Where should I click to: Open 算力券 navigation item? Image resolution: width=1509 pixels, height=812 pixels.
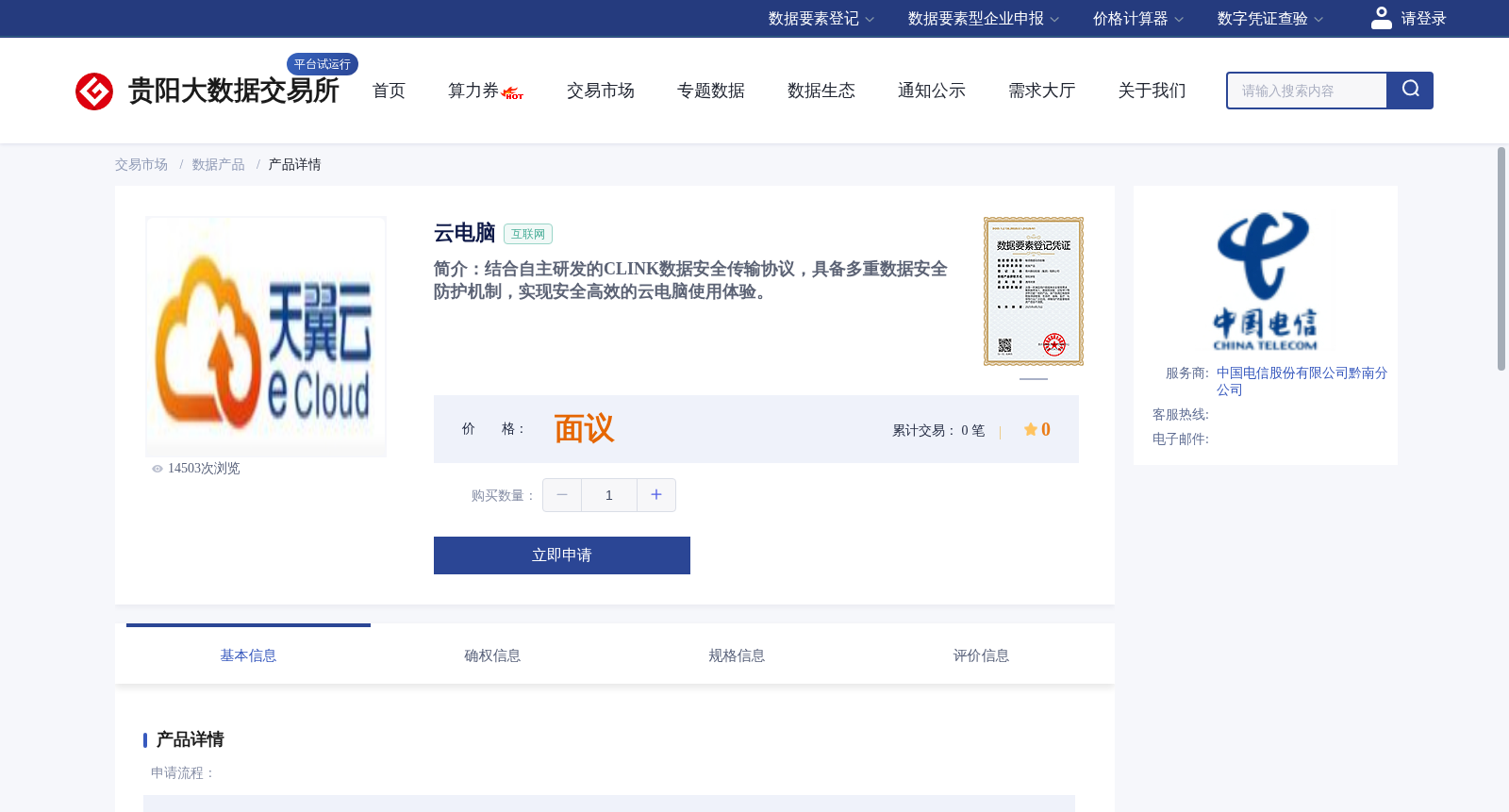[473, 91]
